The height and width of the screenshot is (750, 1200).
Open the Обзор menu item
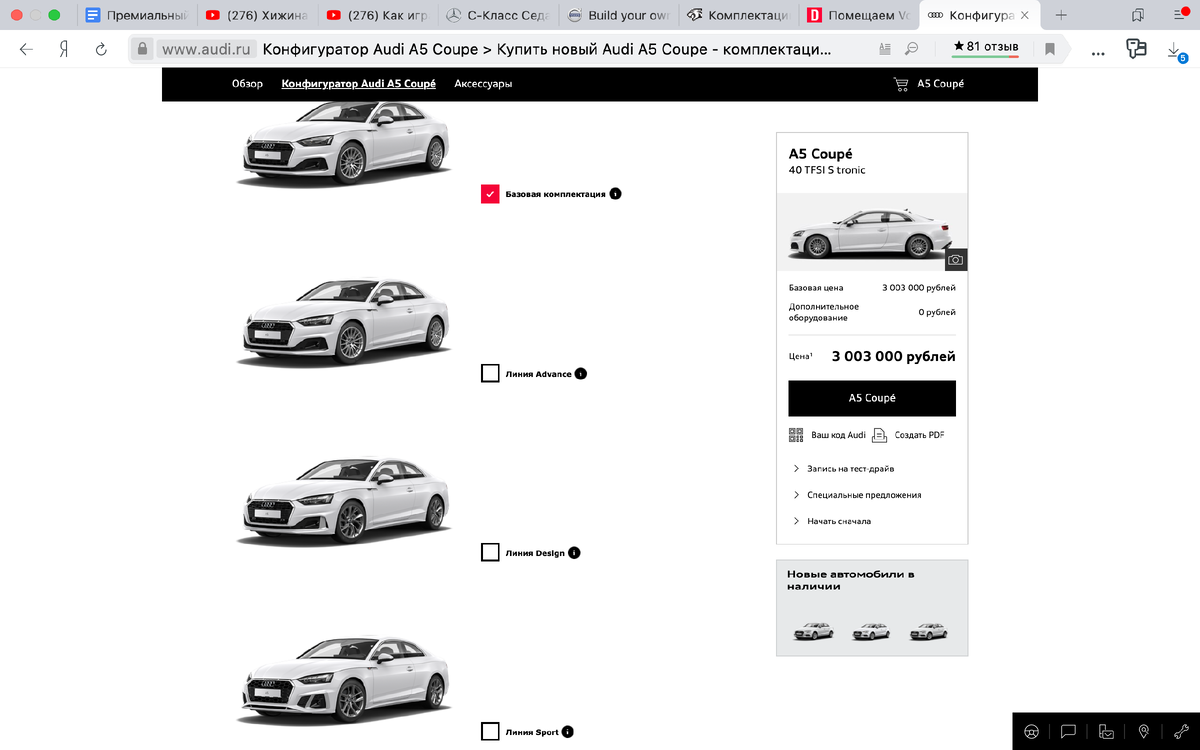point(247,84)
